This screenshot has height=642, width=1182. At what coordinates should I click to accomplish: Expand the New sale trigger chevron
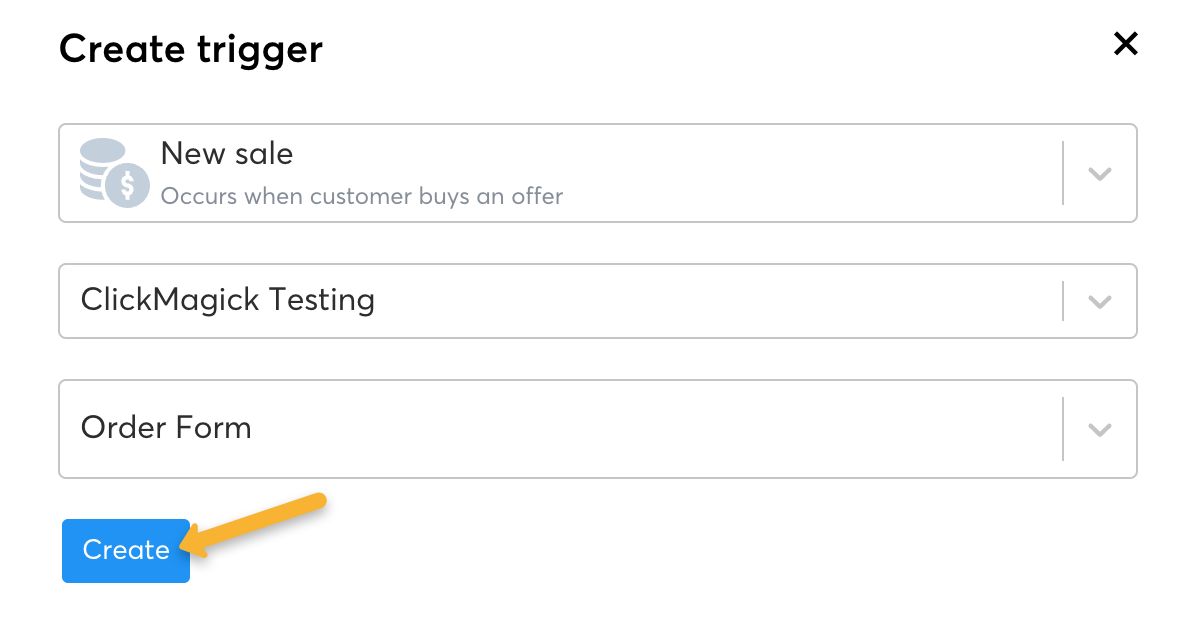(x=1100, y=174)
